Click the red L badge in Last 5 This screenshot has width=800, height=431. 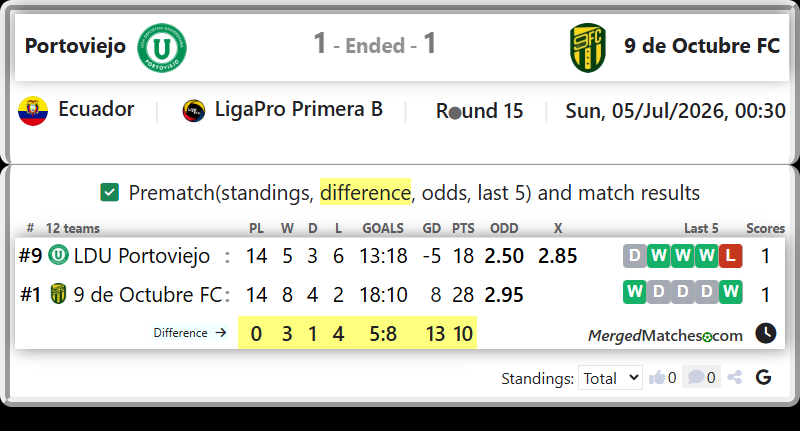(730, 256)
